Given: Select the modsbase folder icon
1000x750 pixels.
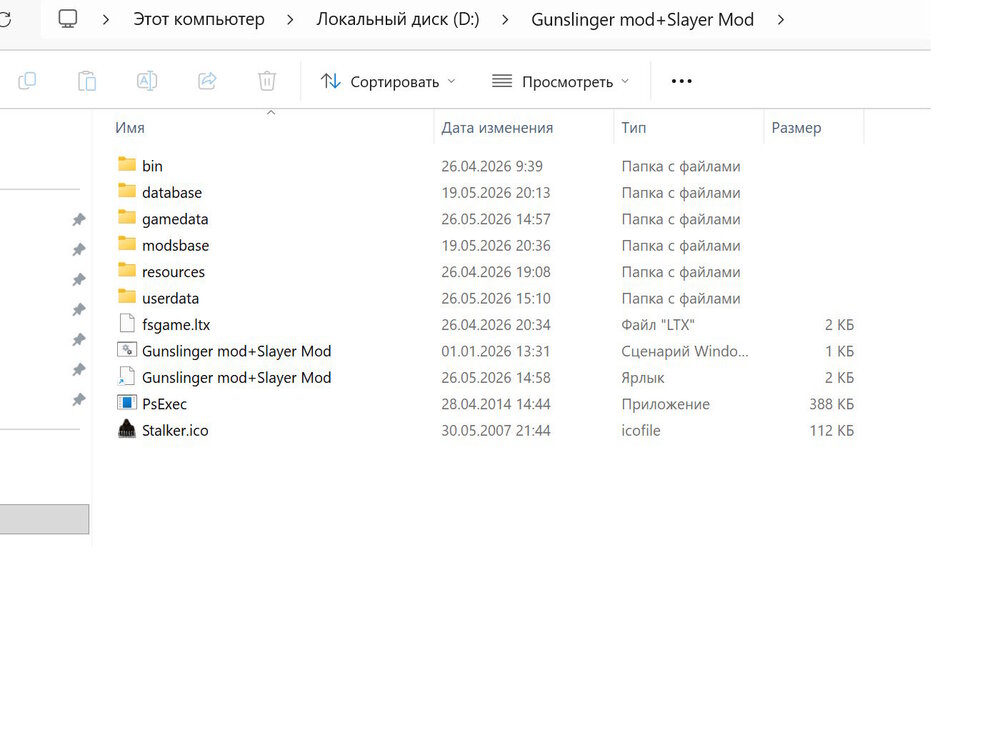Looking at the screenshot, I should 127,244.
